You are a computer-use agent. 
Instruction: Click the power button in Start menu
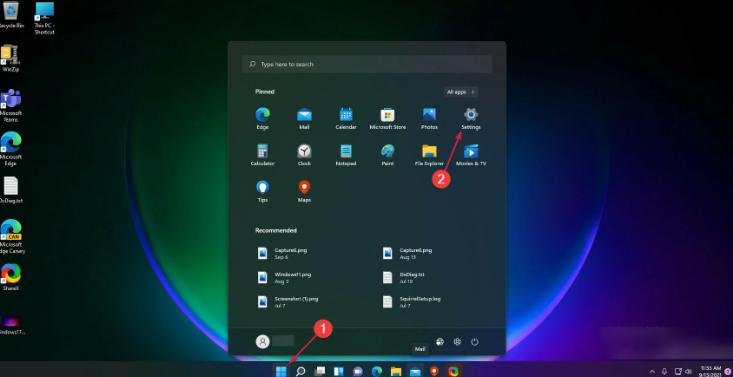474,342
